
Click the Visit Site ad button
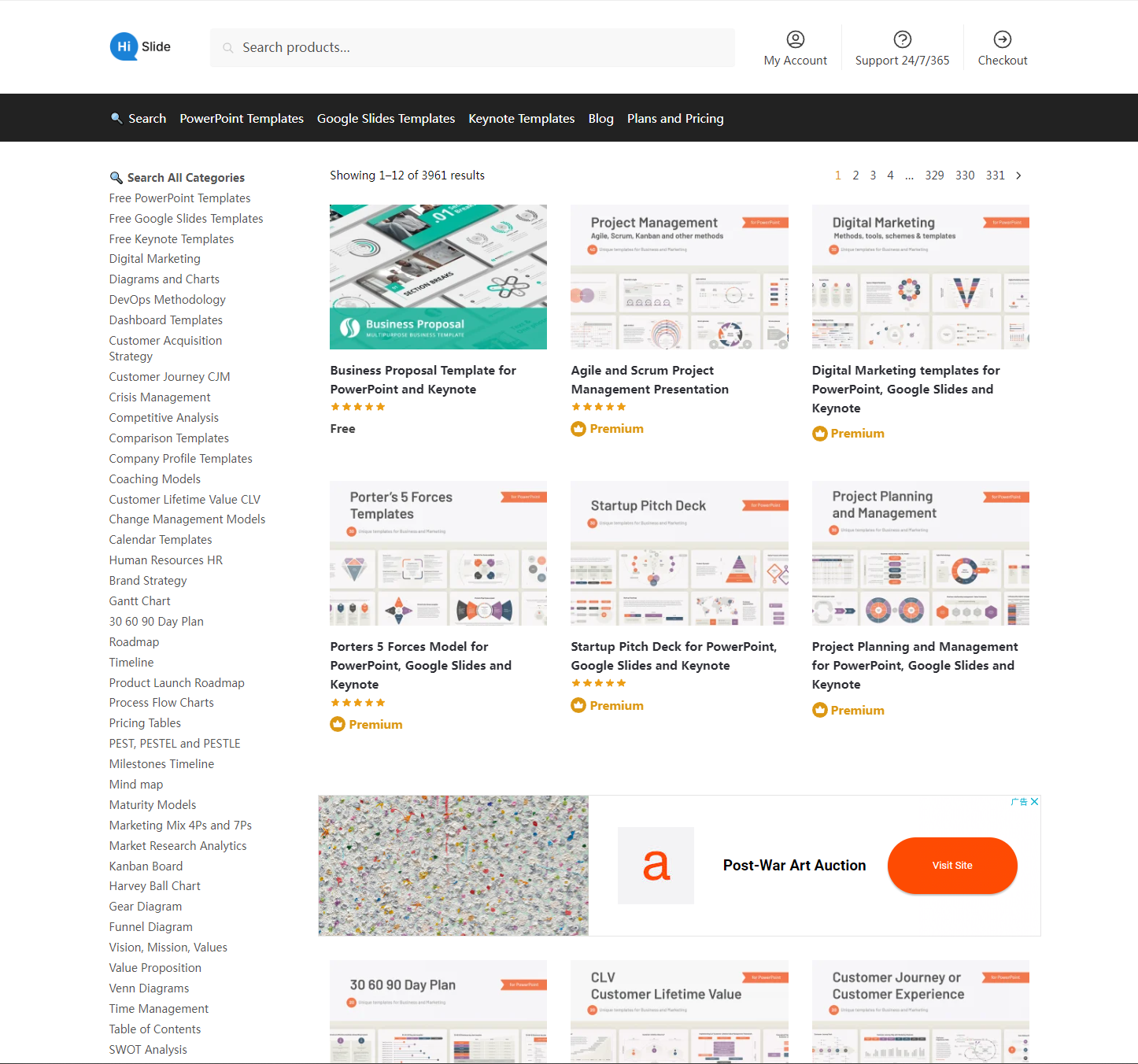[952, 865]
